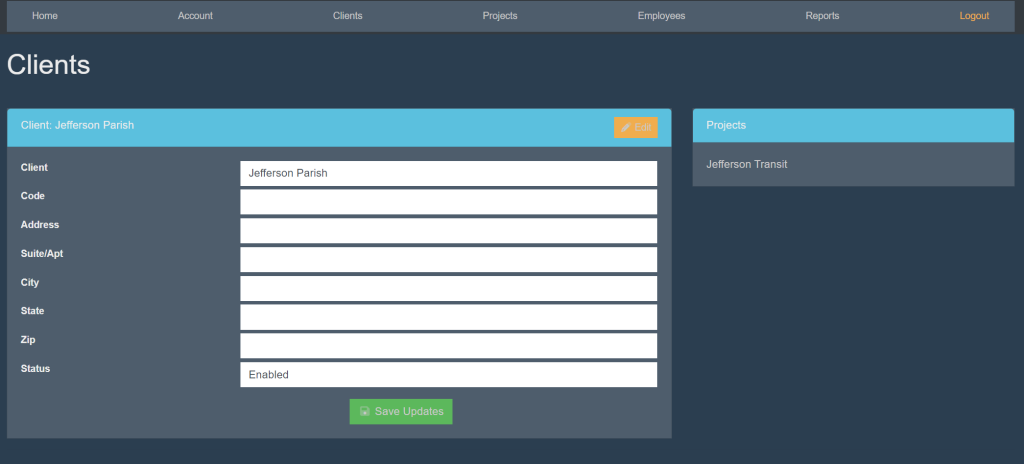Click the pencil icon on the Edit button
The height and width of the screenshot is (464, 1024).
[x=625, y=128]
